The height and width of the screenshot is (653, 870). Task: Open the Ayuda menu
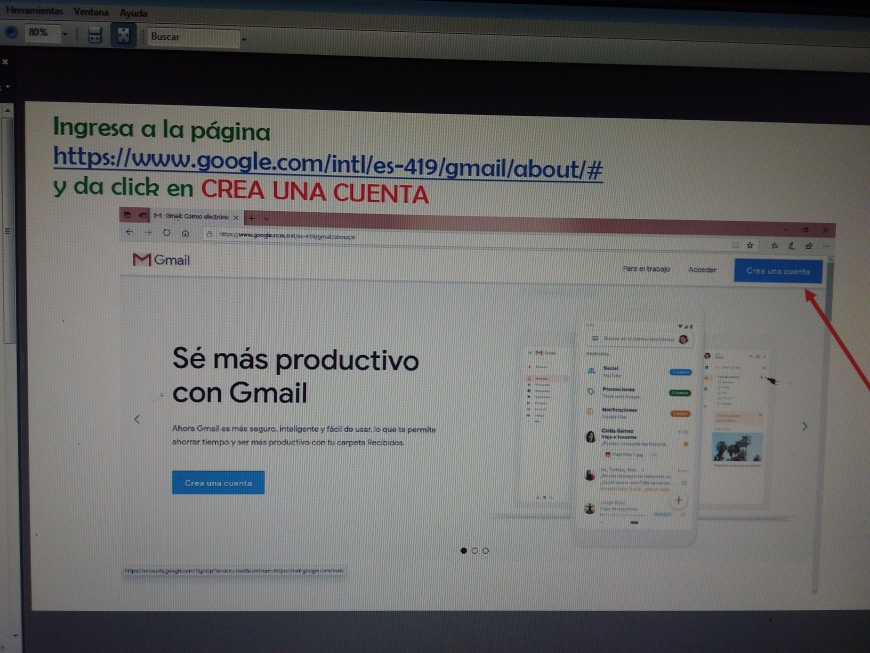pyautogui.click(x=133, y=13)
